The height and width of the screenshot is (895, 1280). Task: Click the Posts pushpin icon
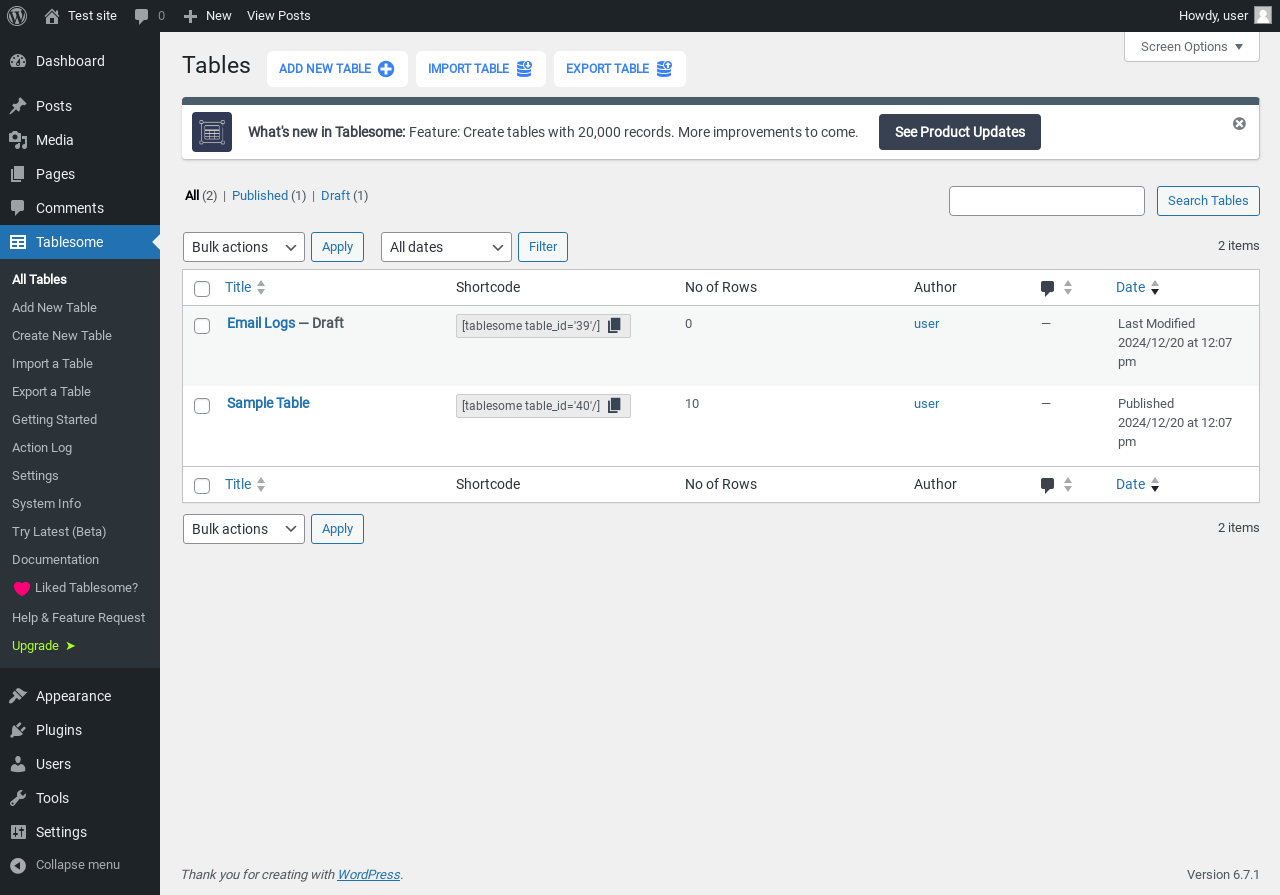click(x=18, y=106)
